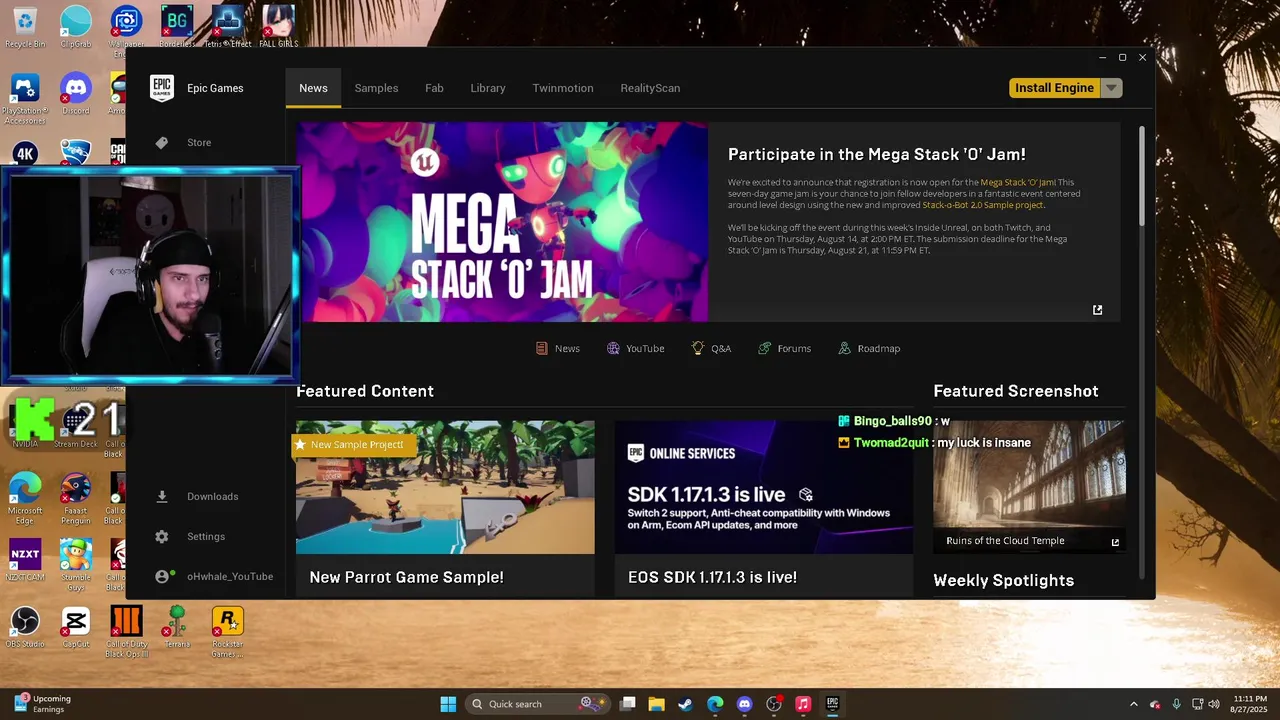Click the date and time in the taskbar
The height and width of the screenshot is (720, 1280).
click(1250, 704)
